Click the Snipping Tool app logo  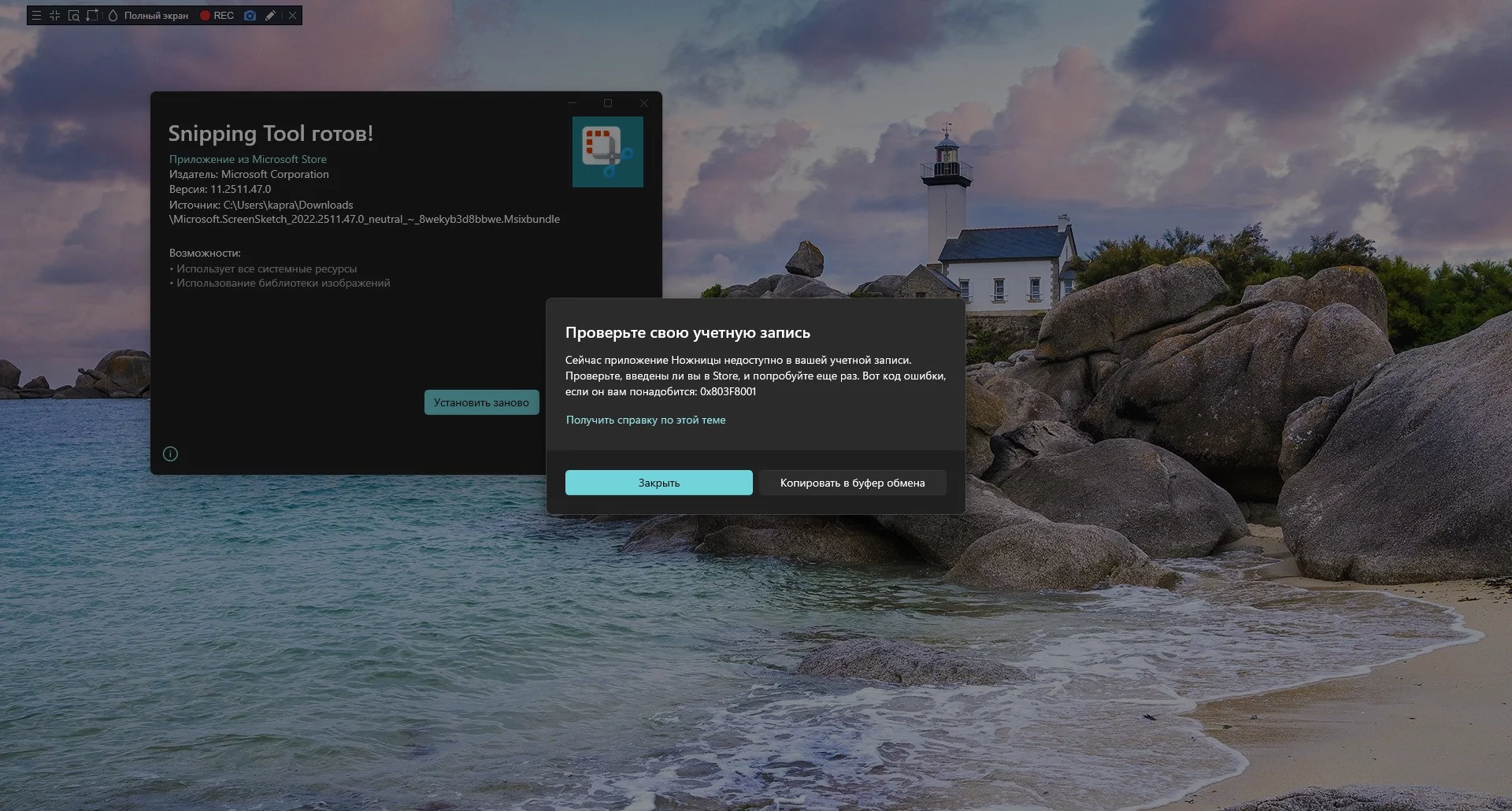tap(607, 152)
